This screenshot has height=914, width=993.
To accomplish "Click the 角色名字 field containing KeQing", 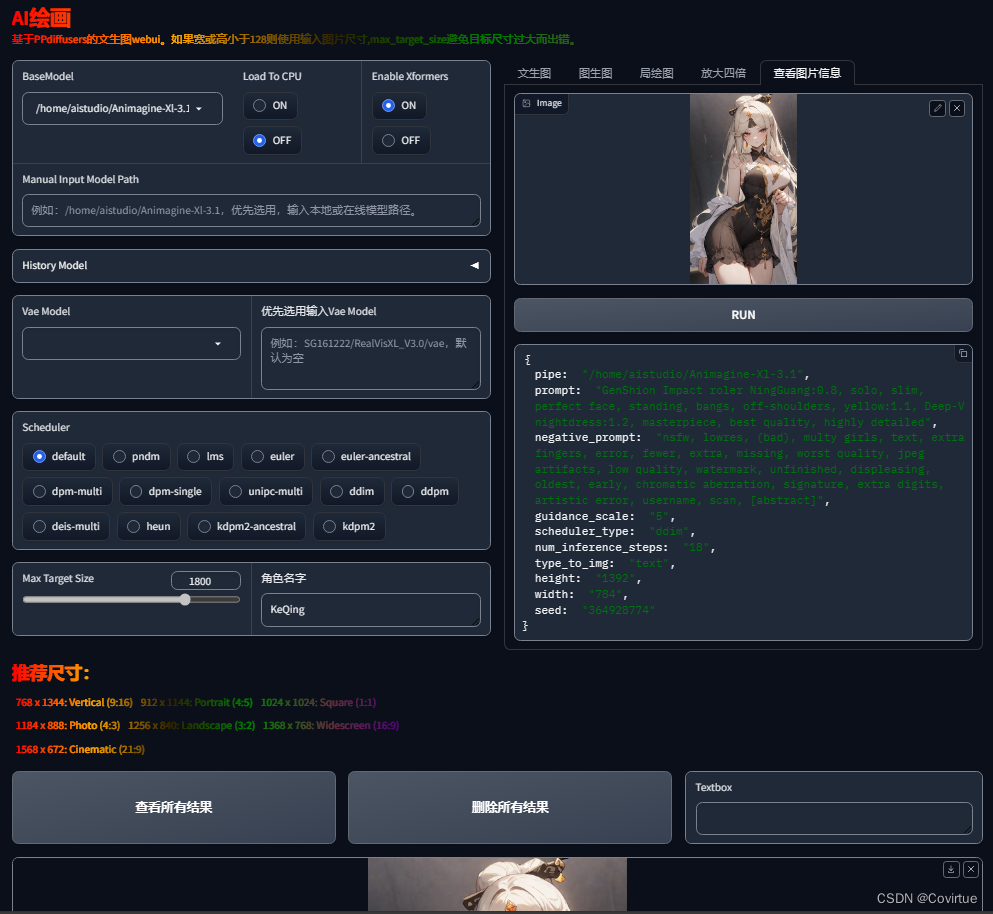I will pyautogui.click(x=370, y=610).
